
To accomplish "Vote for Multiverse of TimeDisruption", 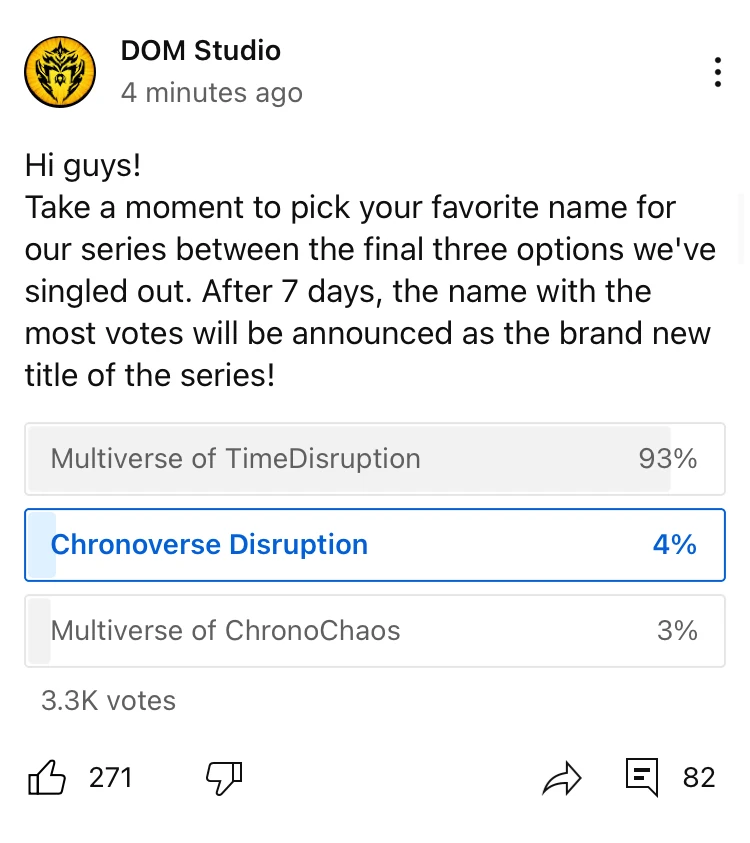I will point(235,459).
